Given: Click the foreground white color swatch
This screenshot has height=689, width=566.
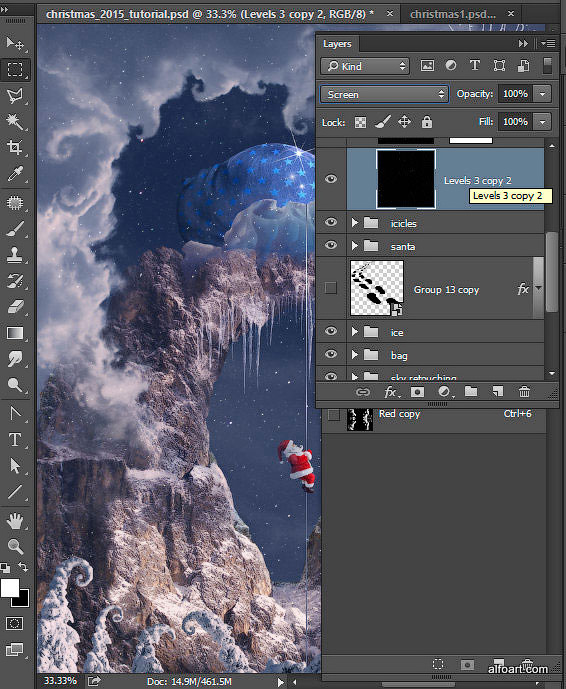Looking at the screenshot, I should click(10, 588).
